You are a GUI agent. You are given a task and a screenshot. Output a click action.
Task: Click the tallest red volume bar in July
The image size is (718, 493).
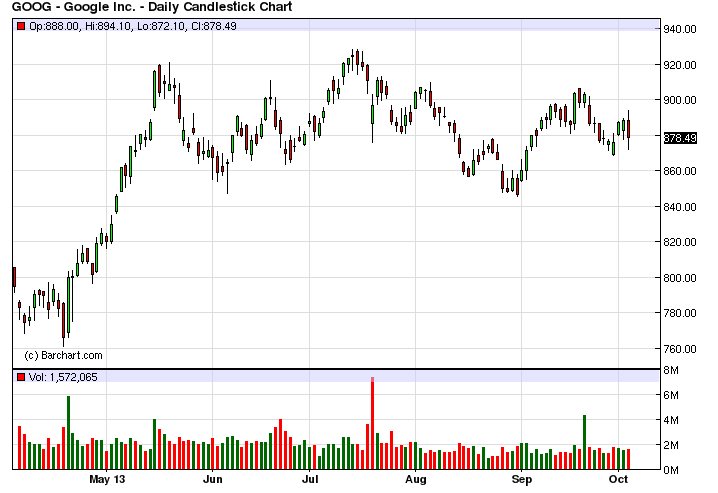point(373,423)
